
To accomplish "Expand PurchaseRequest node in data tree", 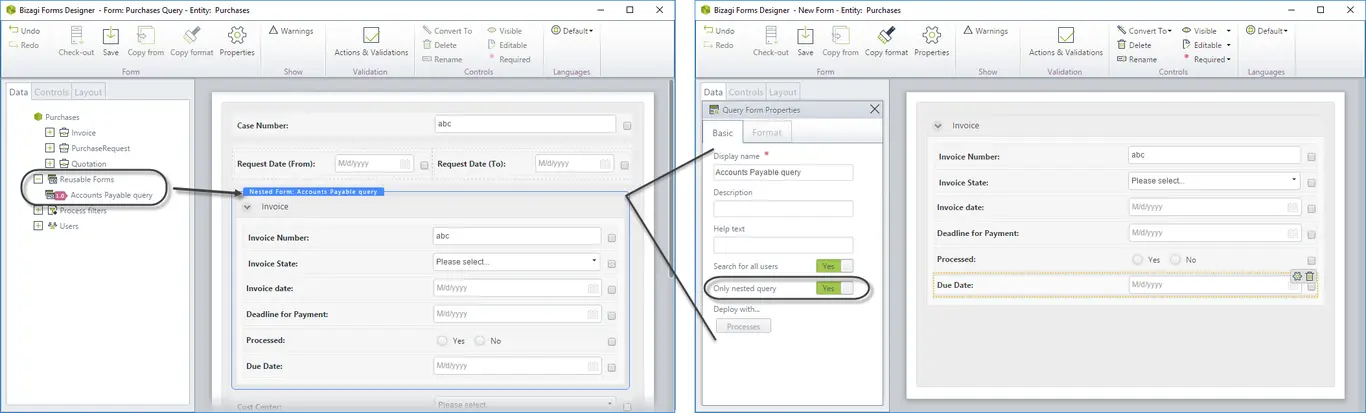I will pyautogui.click(x=50, y=148).
